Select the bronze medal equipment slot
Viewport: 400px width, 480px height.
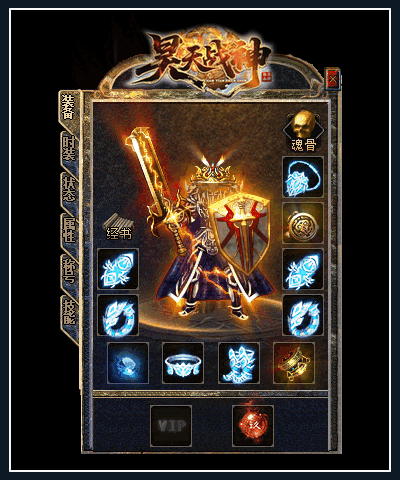coord(303,223)
